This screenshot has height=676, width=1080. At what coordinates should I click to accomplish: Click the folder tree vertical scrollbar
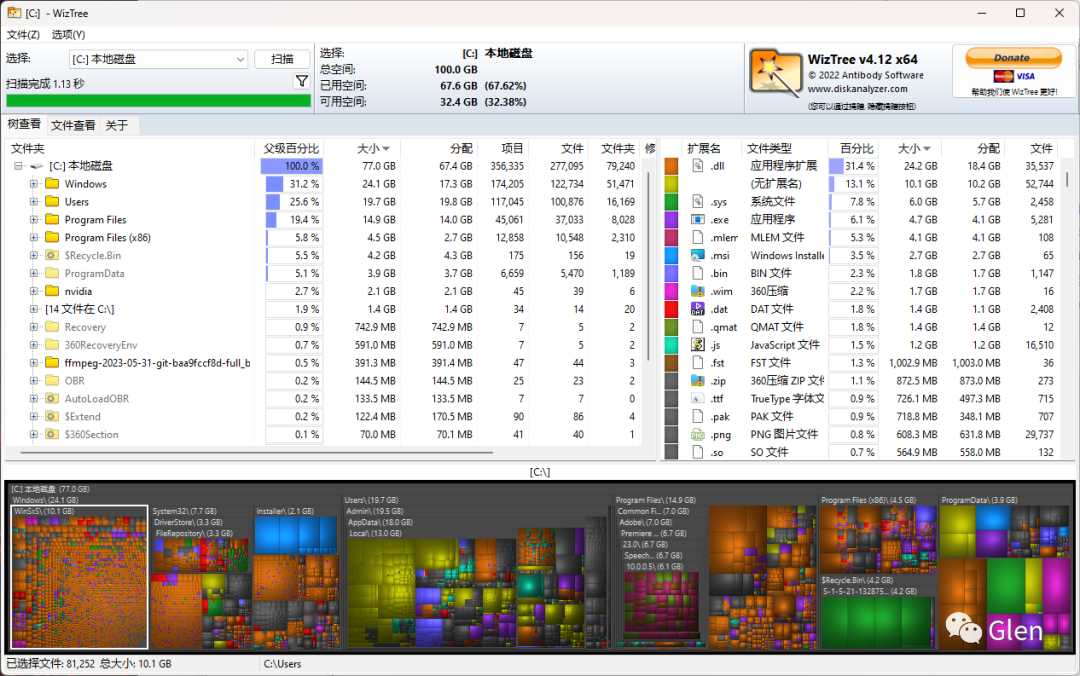(x=648, y=265)
